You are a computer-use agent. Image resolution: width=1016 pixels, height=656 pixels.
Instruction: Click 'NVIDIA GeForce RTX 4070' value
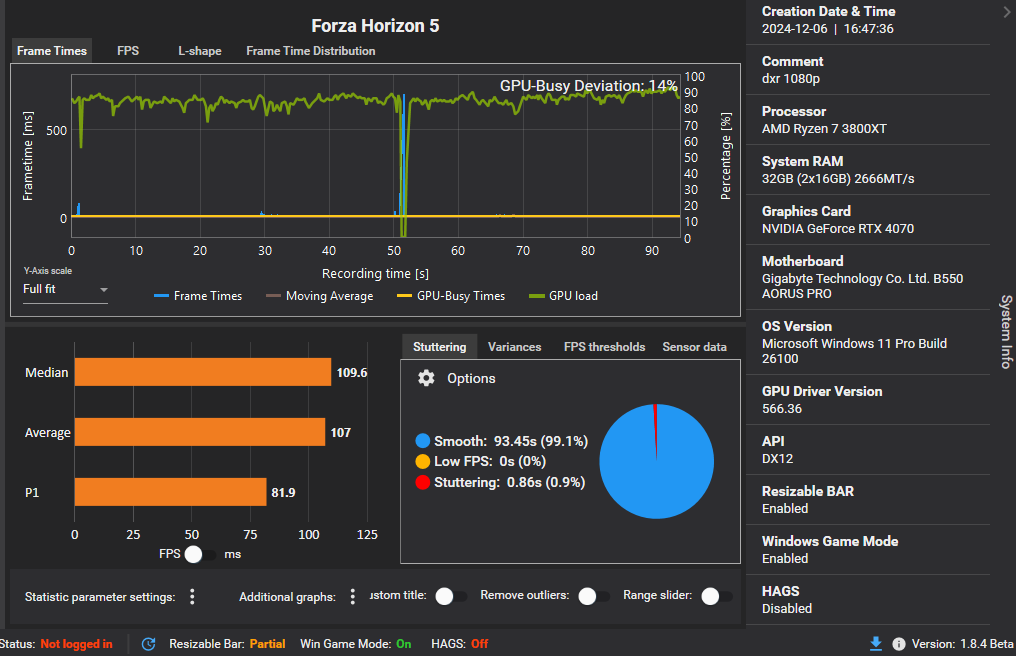pos(838,228)
